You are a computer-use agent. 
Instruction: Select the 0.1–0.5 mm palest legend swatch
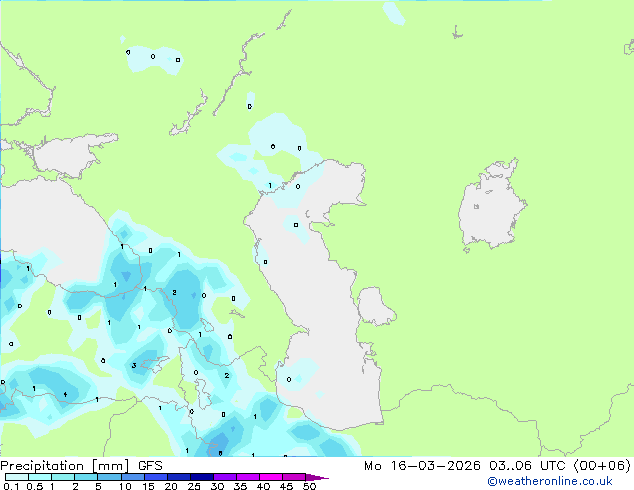tap(17, 477)
